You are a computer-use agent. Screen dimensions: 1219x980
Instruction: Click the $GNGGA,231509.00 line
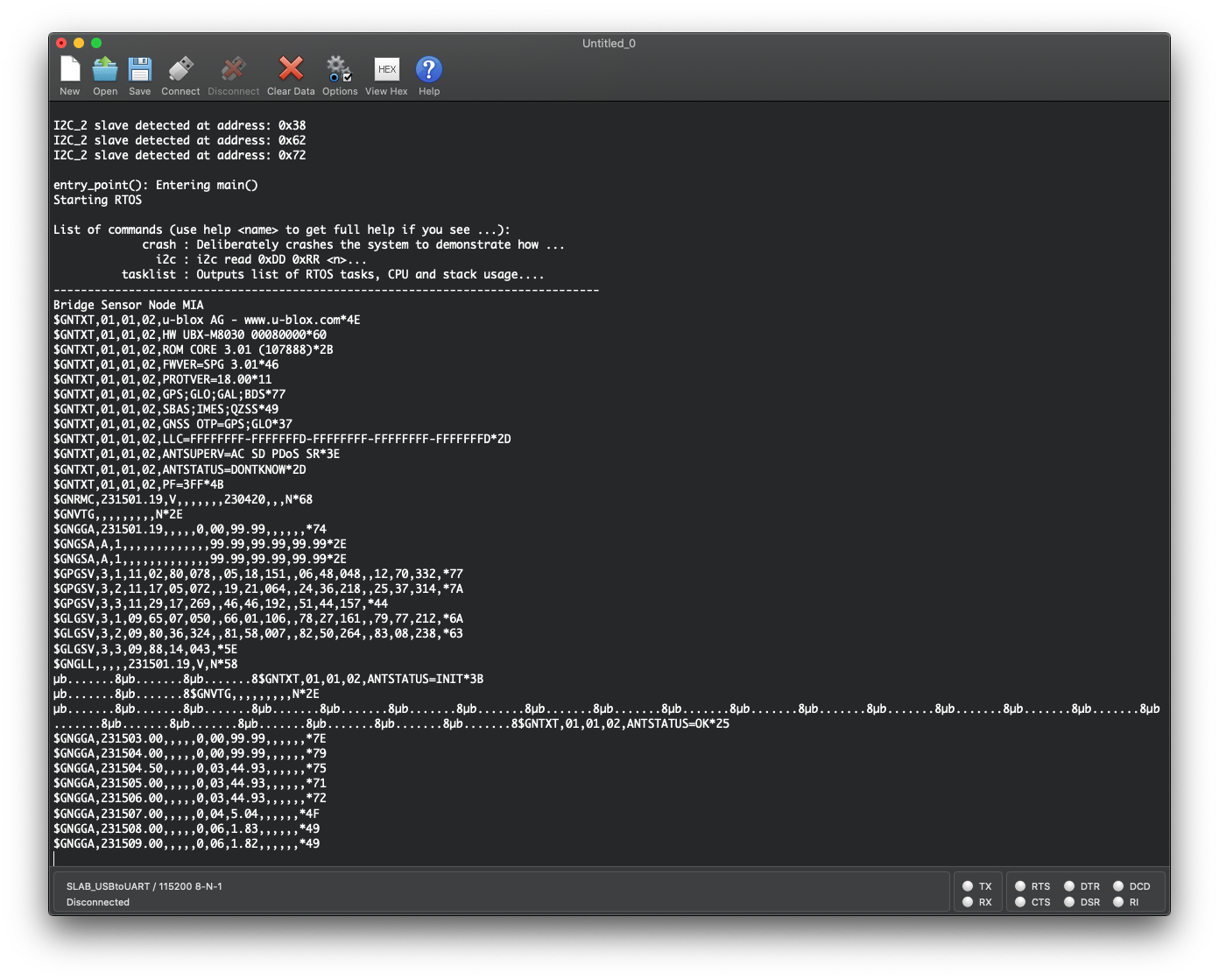tap(187, 843)
